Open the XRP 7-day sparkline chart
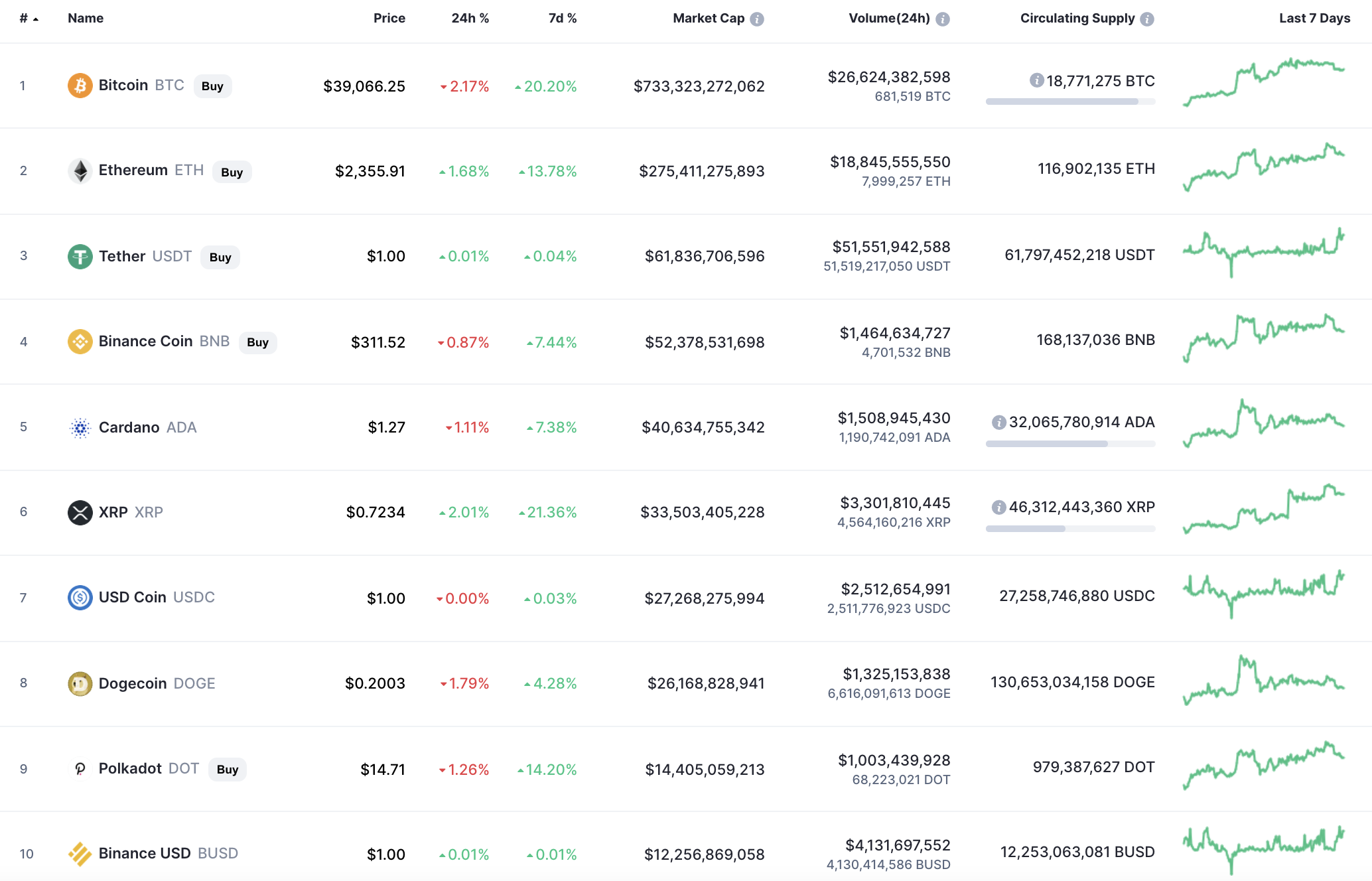This screenshot has width=1372, height=881. tap(1264, 509)
